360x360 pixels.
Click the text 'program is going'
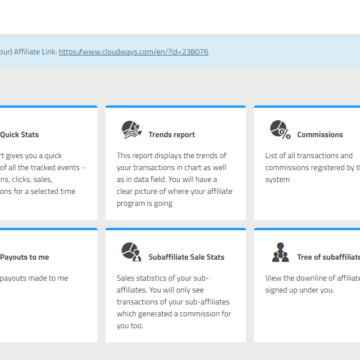point(144,203)
